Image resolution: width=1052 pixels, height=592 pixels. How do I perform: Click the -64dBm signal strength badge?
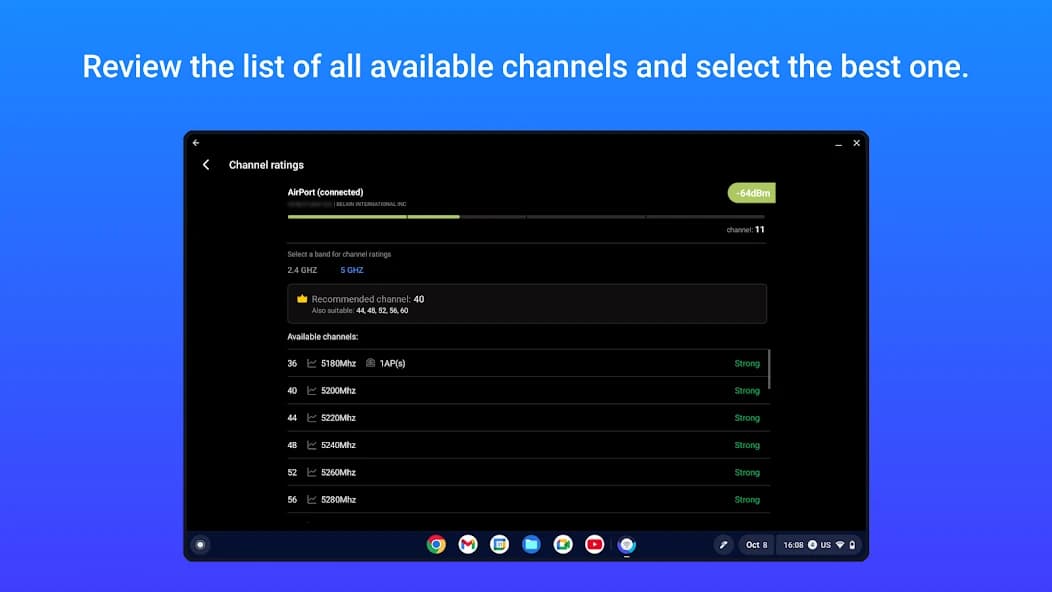click(751, 193)
